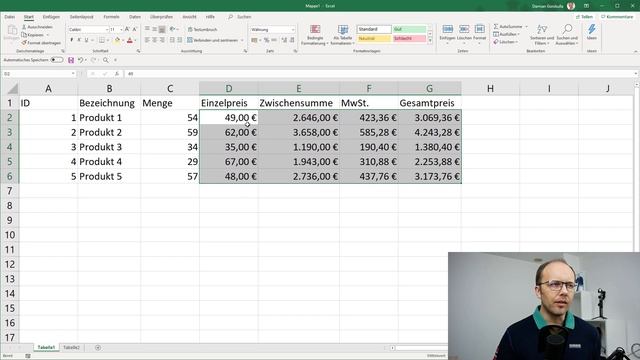Click the accounting number format icon
Viewport: 640px width, 360px height.
coord(254,40)
